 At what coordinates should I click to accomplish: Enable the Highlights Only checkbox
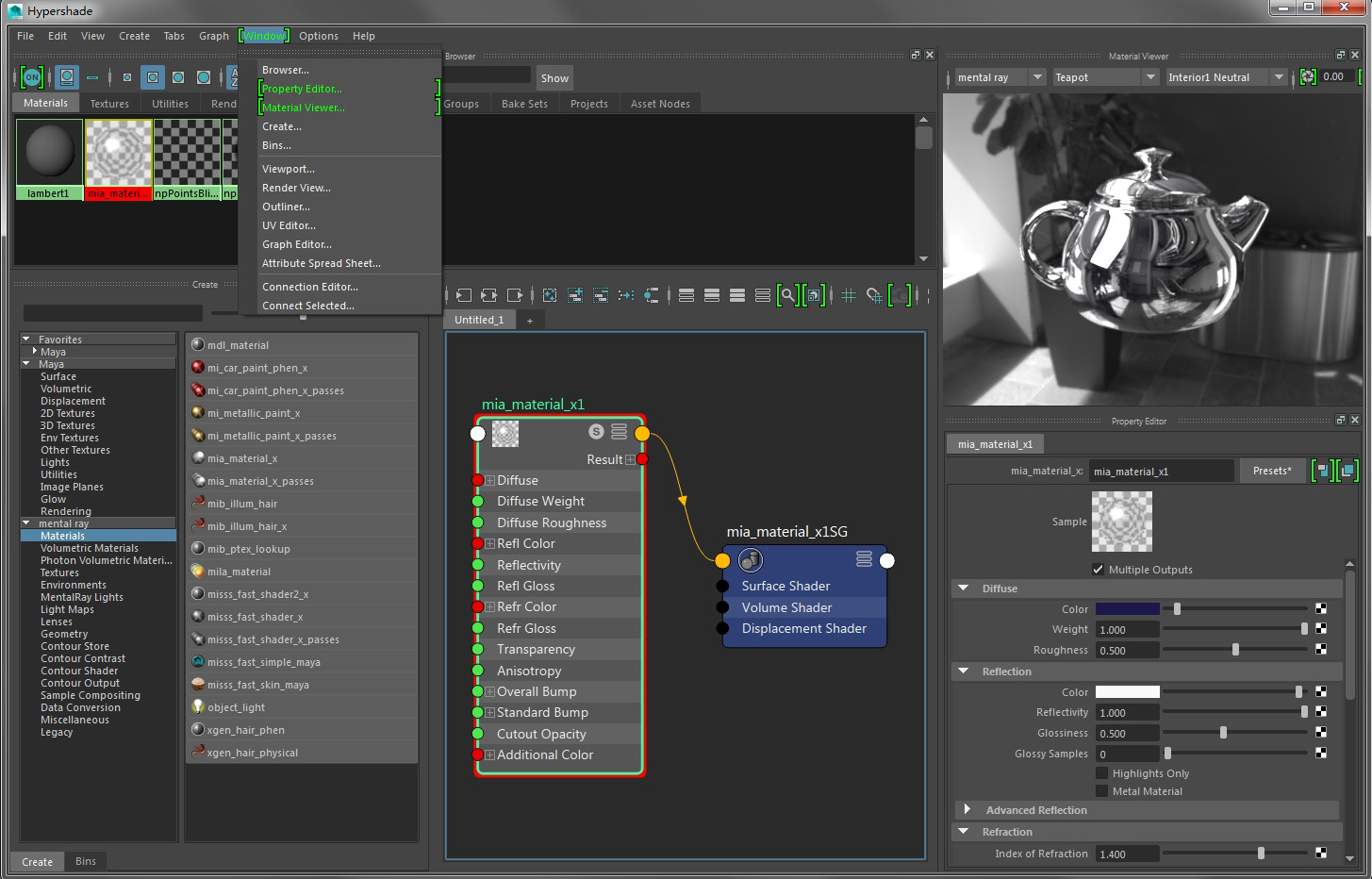[x=1101, y=773]
